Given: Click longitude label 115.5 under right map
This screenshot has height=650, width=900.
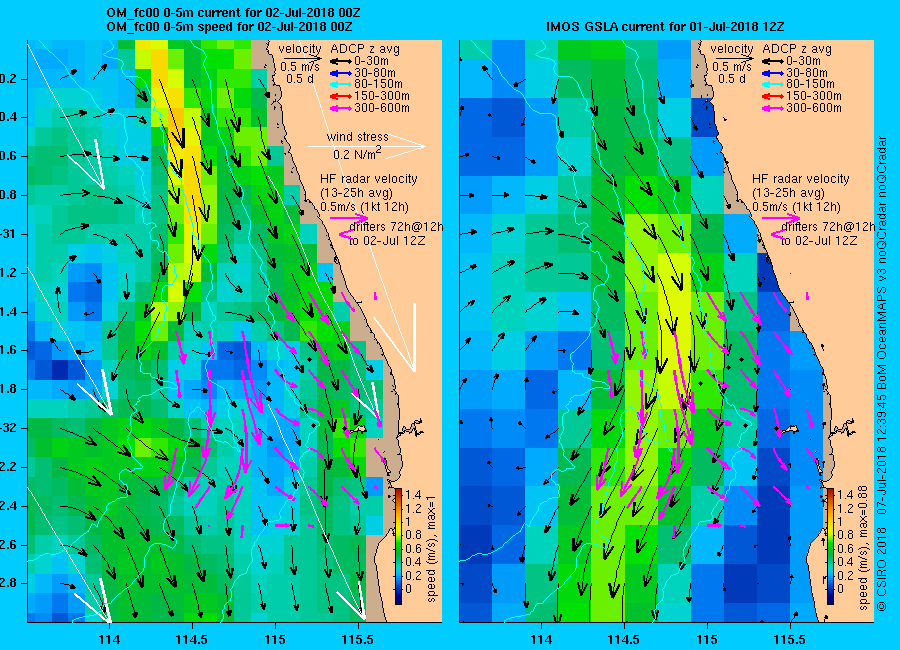Looking at the screenshot, I should point(790,639).
